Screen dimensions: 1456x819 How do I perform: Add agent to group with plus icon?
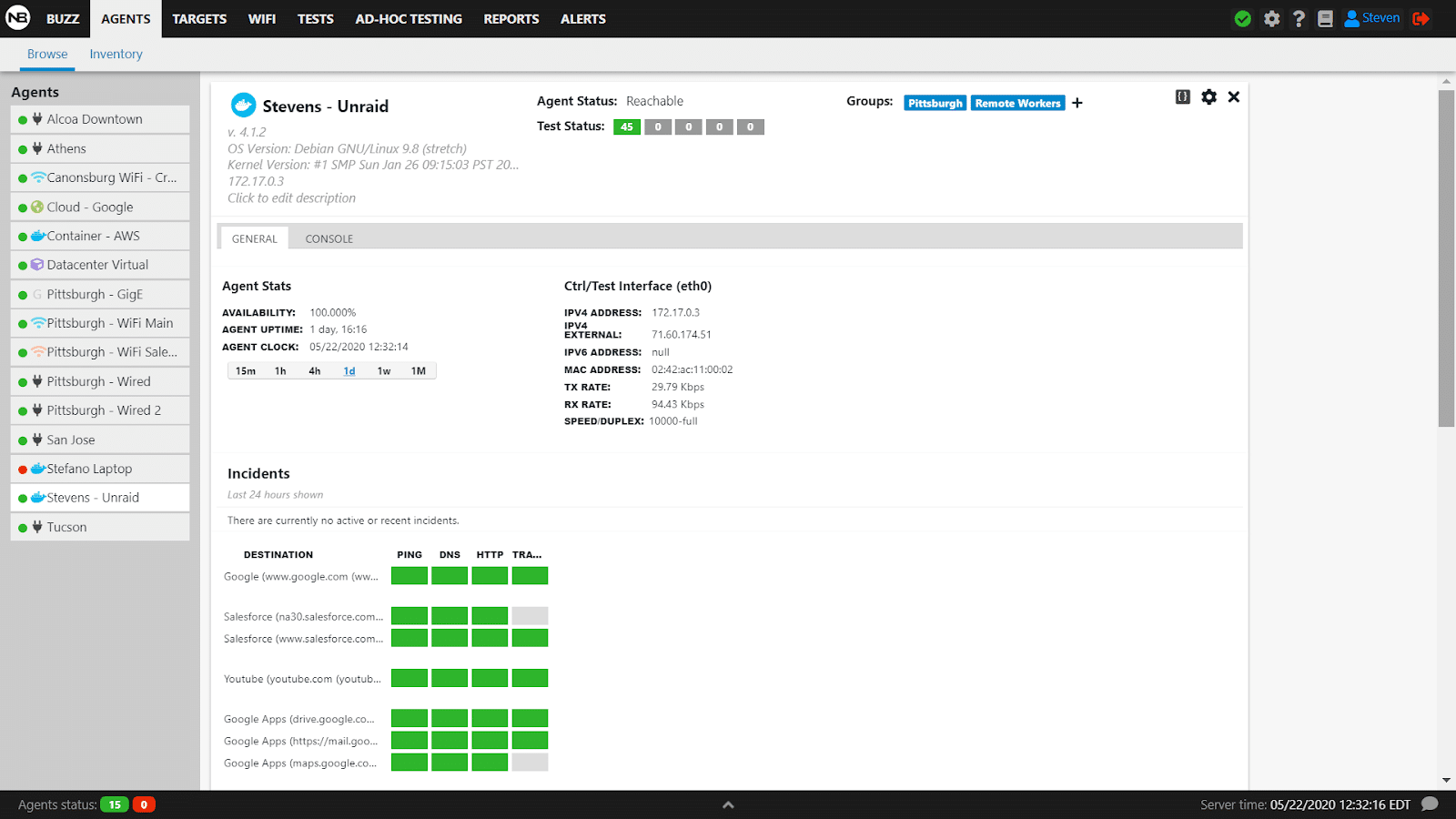[1077, 103]
